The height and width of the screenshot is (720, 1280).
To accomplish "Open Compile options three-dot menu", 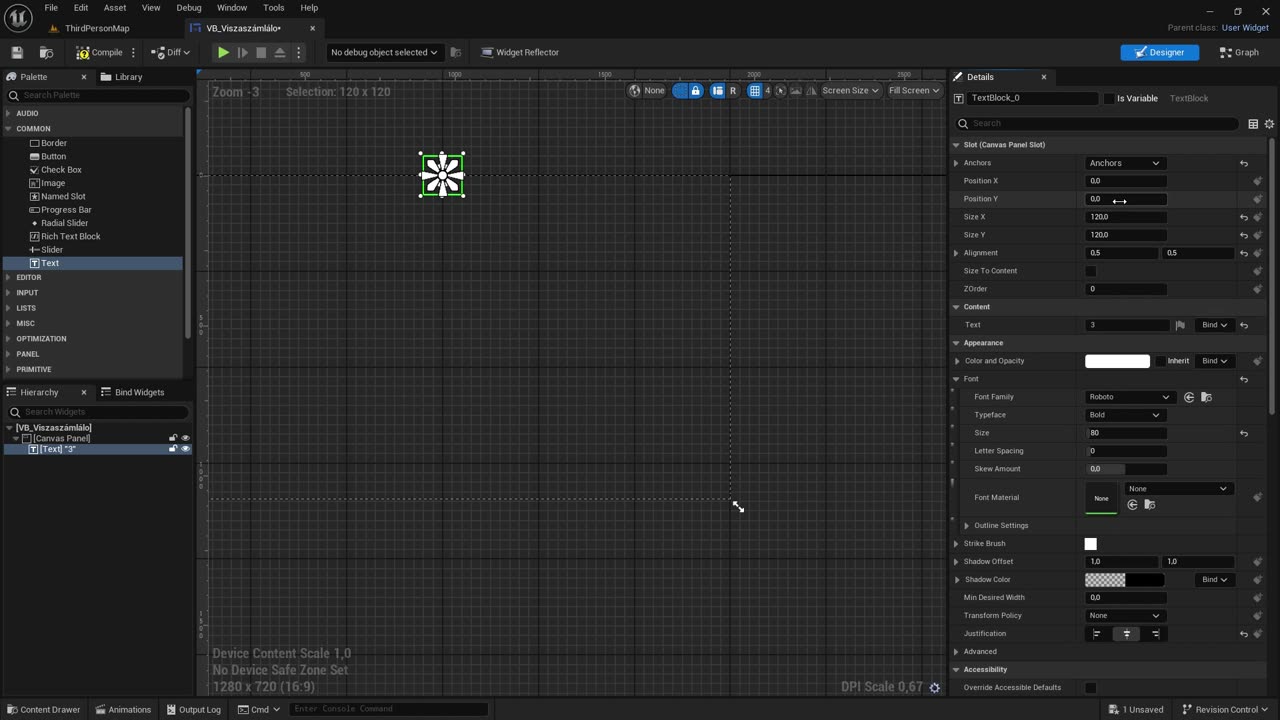I will tap(134, 52).
